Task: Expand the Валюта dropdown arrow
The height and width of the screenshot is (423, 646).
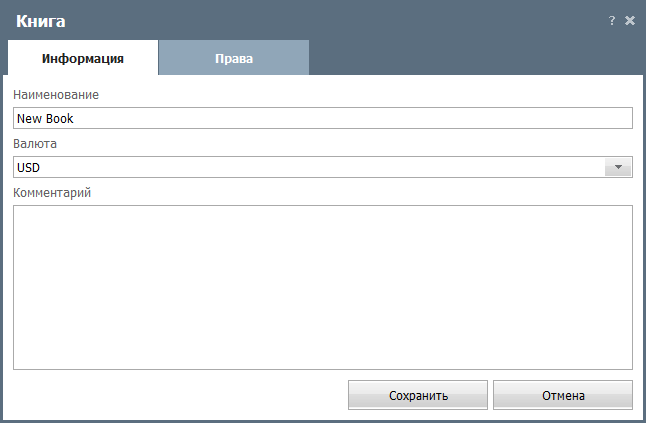Action: [x=618, y=167]
